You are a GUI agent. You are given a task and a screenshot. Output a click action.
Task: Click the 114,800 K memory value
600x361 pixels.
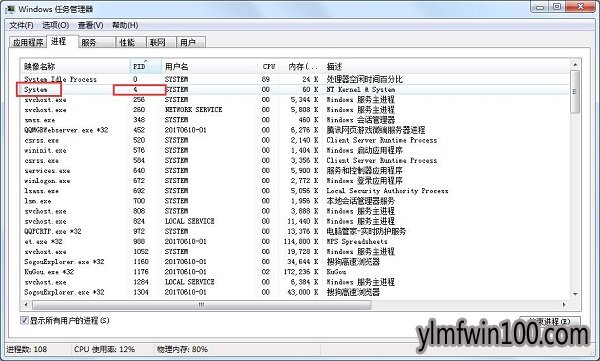click(x=301, y=242)
